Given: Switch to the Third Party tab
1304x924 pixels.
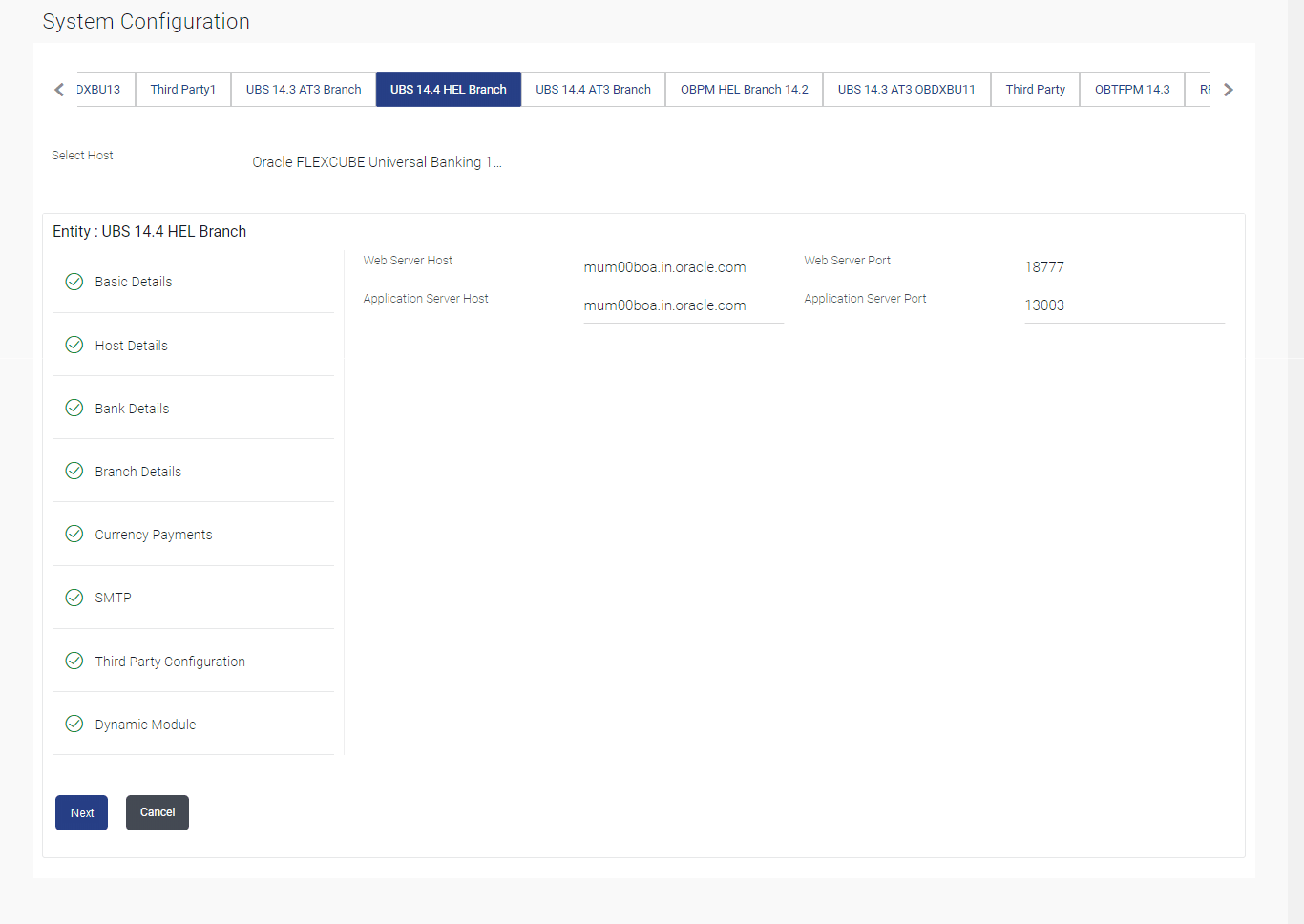Looking at the screenshot, I should 1036,90.
